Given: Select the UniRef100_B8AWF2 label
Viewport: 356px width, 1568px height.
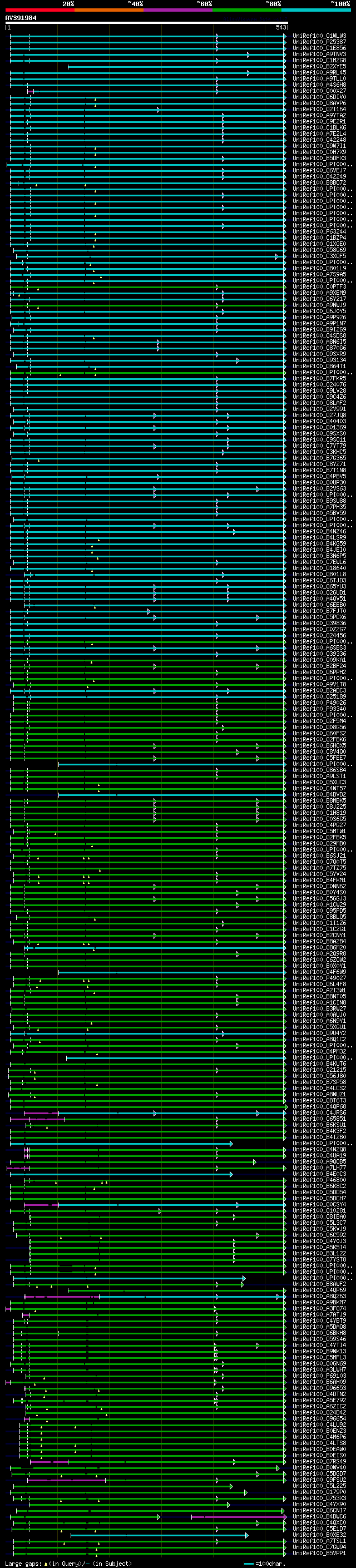Looking at the screenshot, I should [x=319, y=1284].
